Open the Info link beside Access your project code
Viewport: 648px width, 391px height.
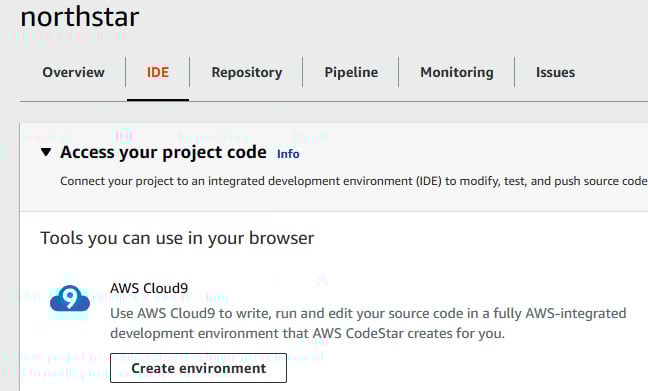[x=288, y=154]
